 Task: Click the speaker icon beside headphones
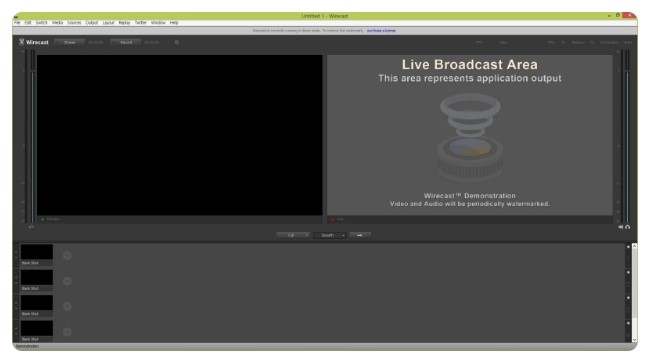click(621, 227)
